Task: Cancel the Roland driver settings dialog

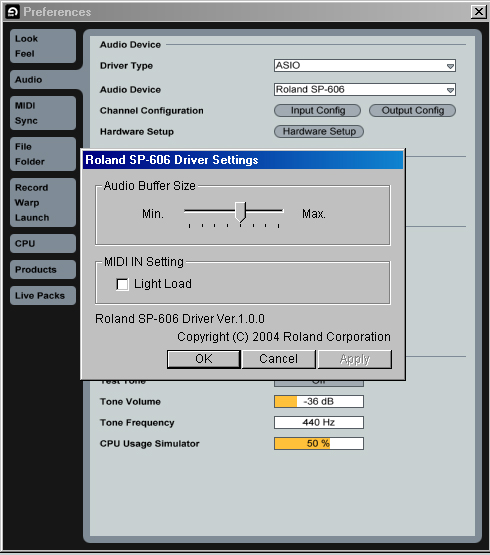Action: click(279, 359)
